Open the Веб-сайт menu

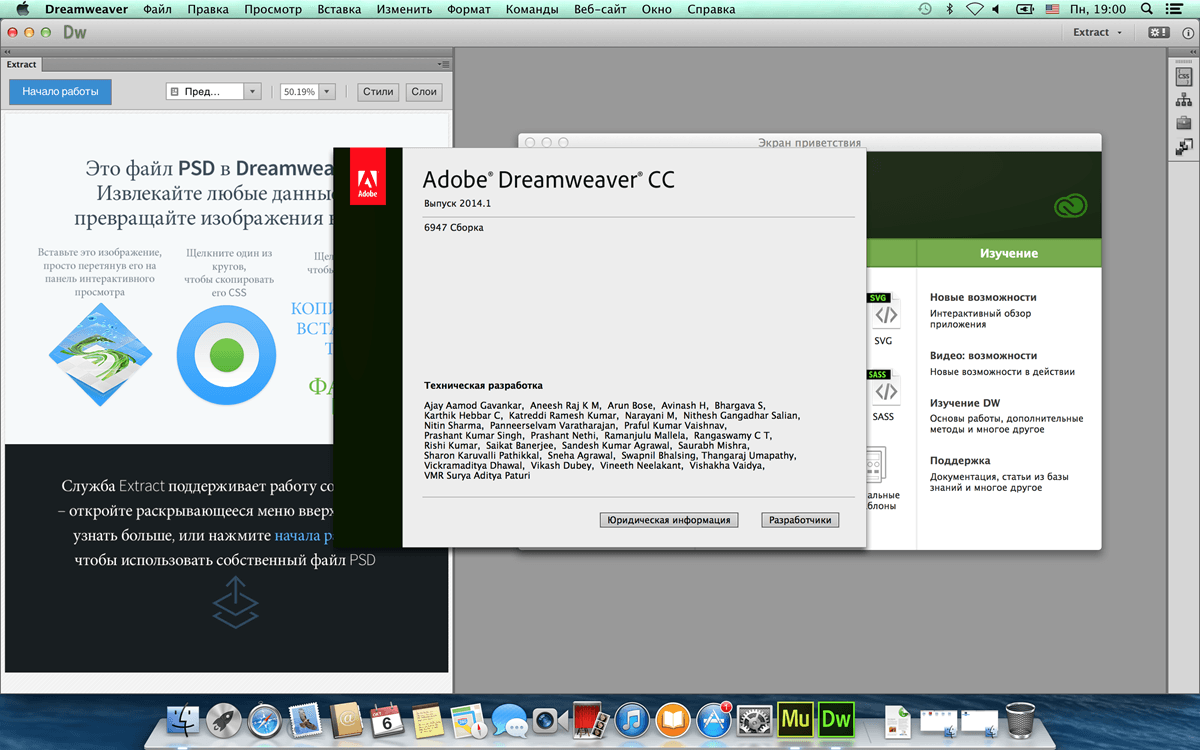click(x=602, y=9)
